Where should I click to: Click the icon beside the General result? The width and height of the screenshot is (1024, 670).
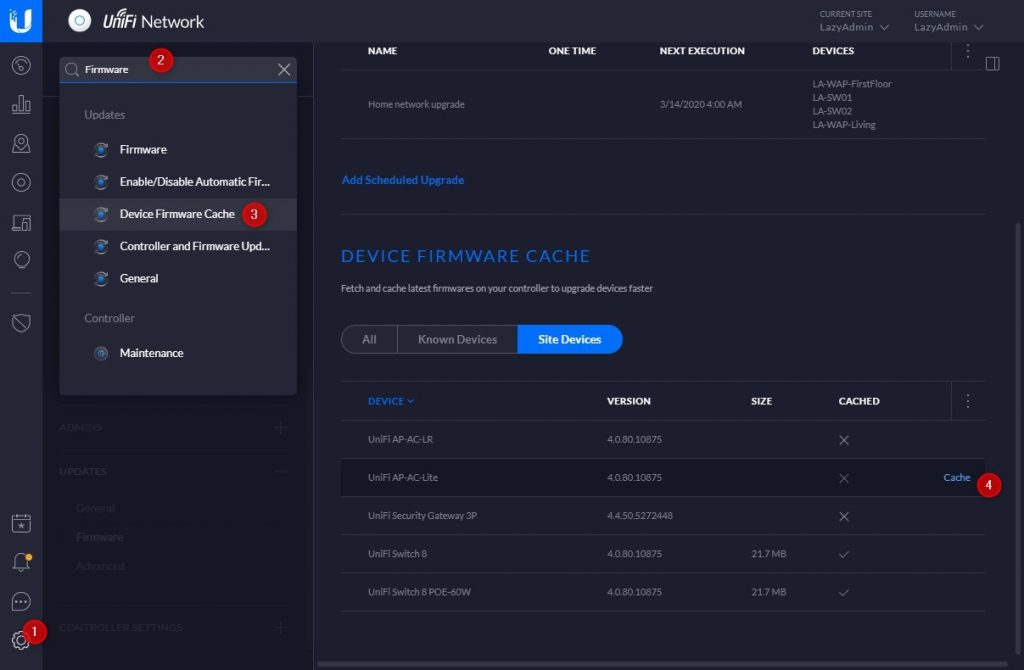tap(101, 279)
